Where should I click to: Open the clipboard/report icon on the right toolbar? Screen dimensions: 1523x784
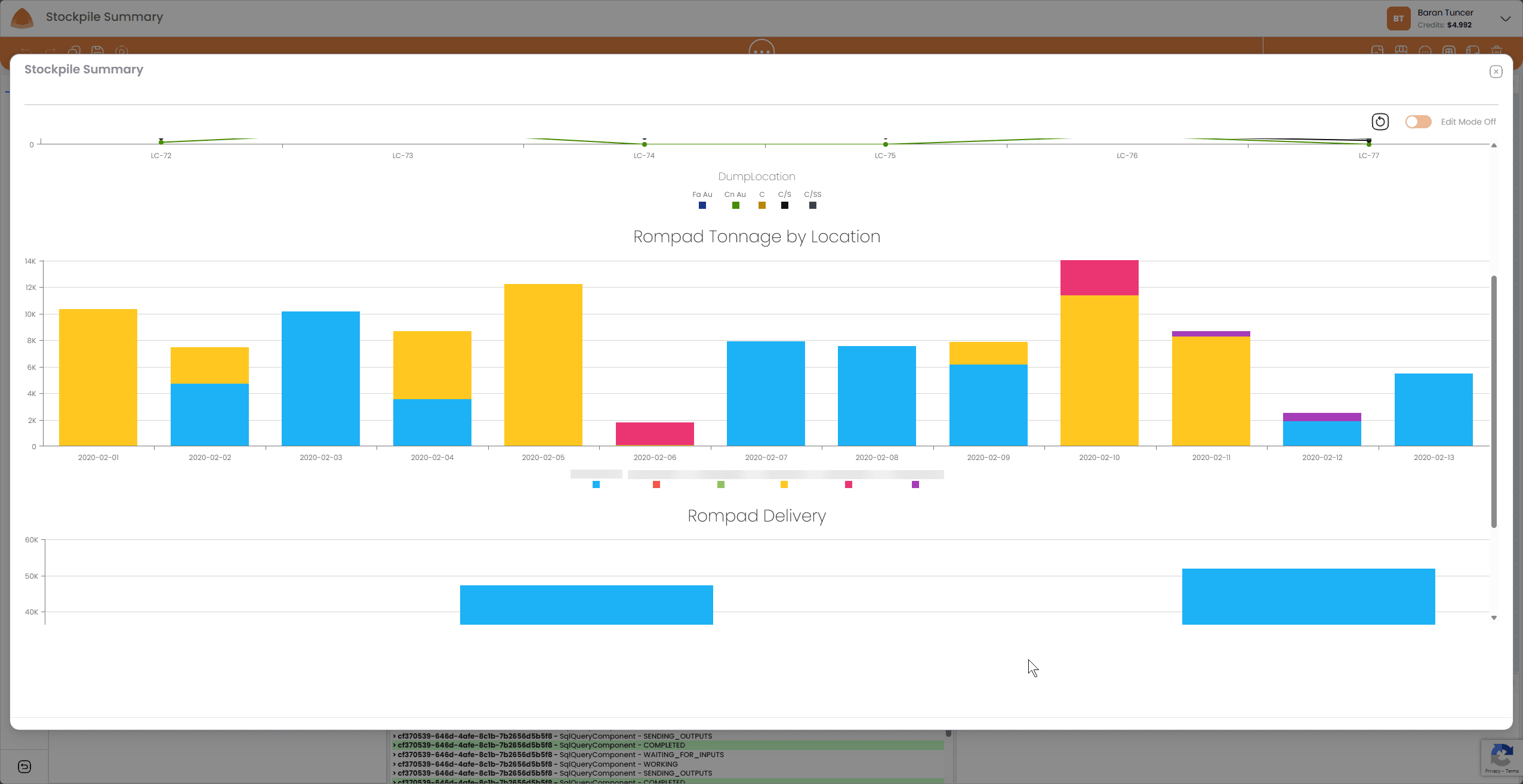click(x=1377, y=51)
